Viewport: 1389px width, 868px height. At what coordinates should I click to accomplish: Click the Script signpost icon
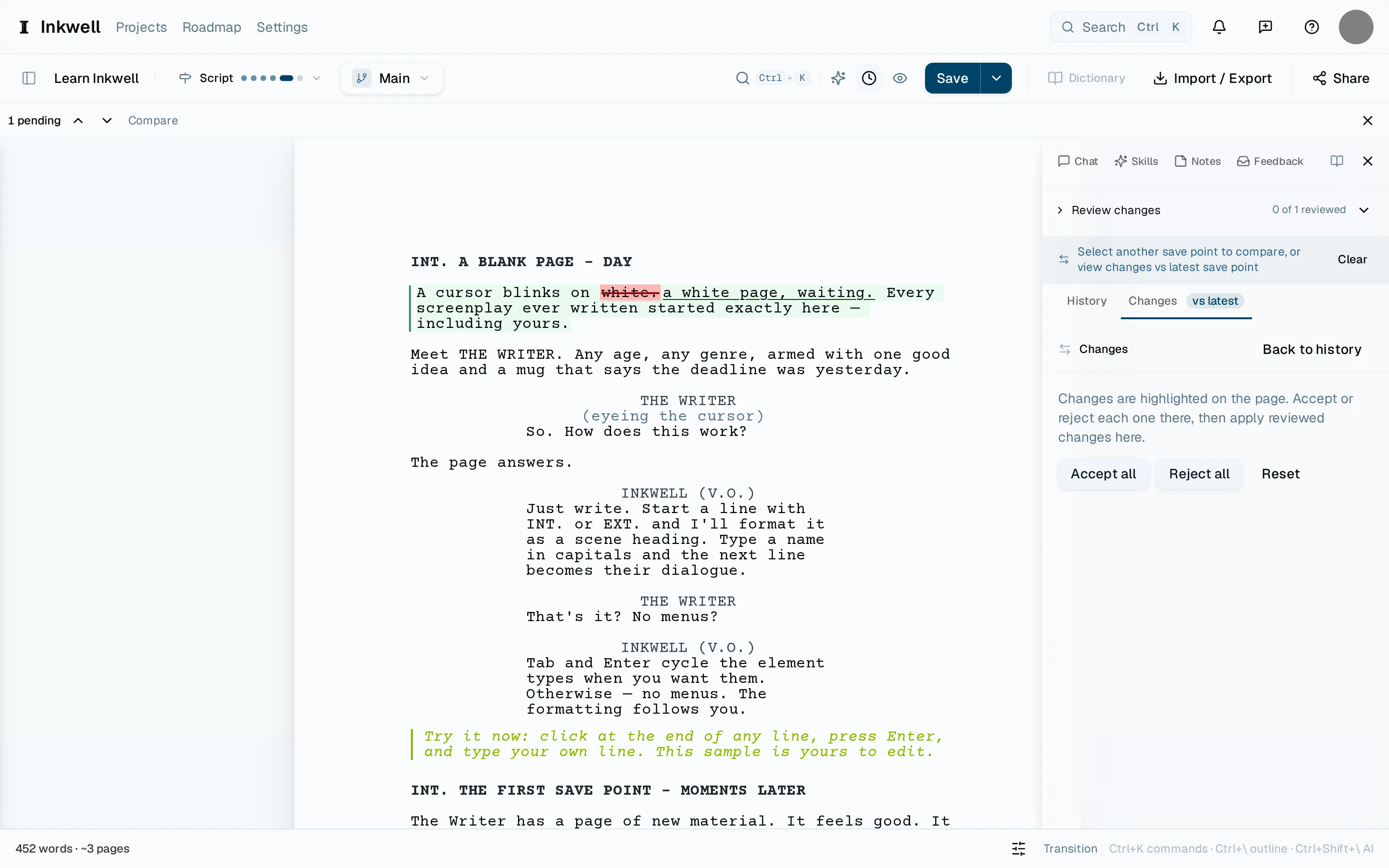point(185,78)
